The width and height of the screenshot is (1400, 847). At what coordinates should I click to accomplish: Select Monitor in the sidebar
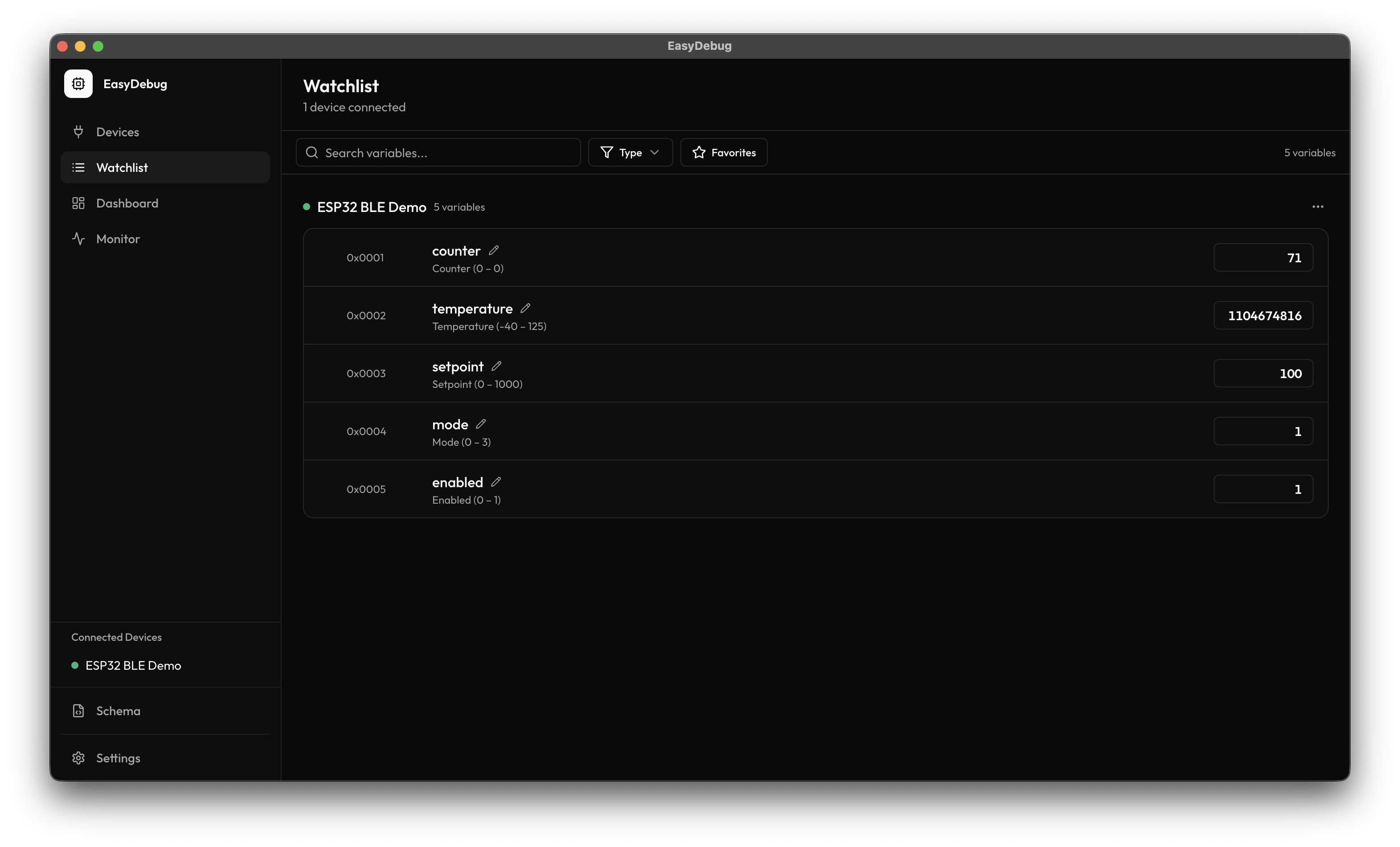coord(118,238)
